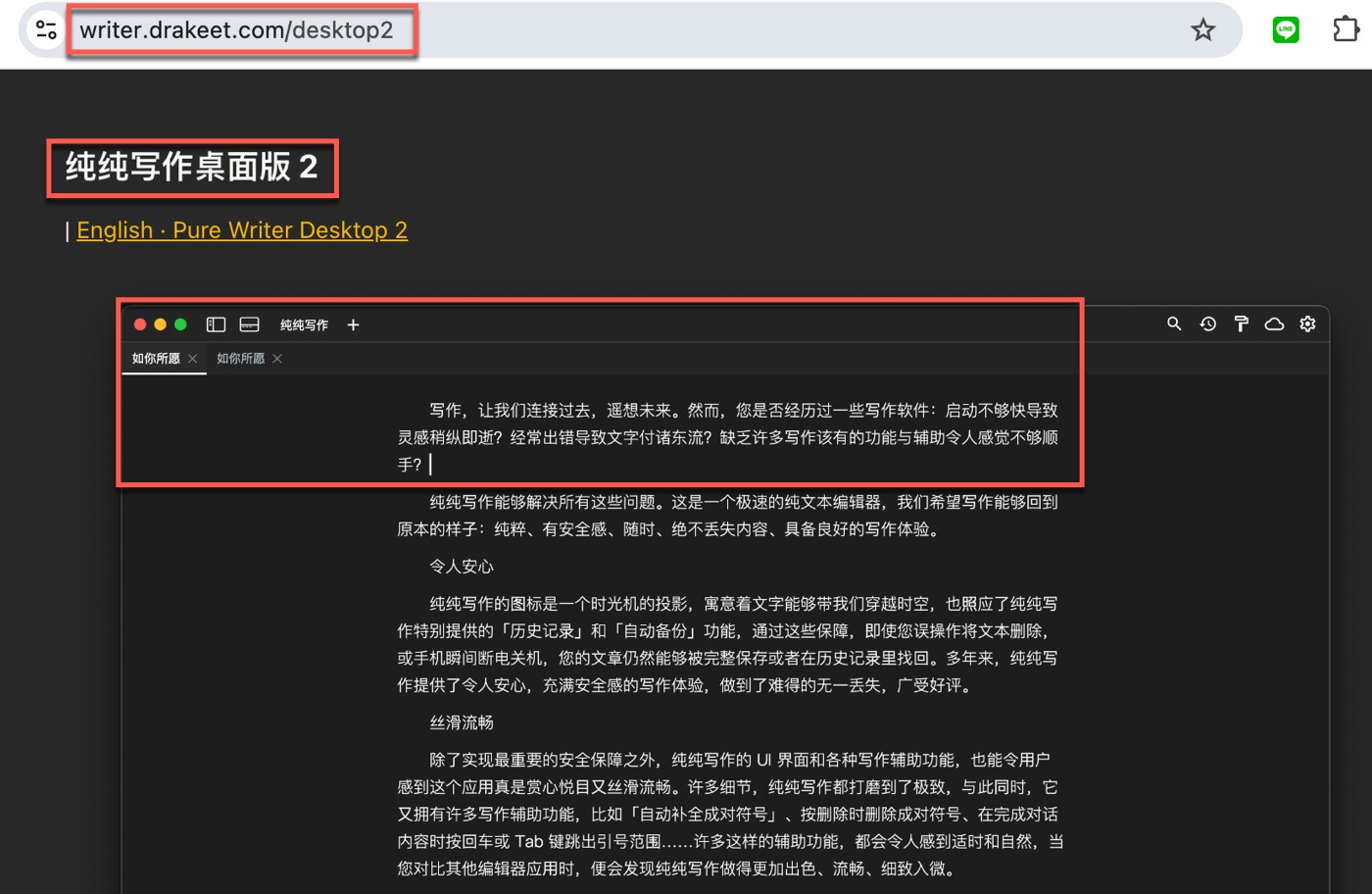Open the search magnifier in editor toolbar

click(x=1174, y=323)
